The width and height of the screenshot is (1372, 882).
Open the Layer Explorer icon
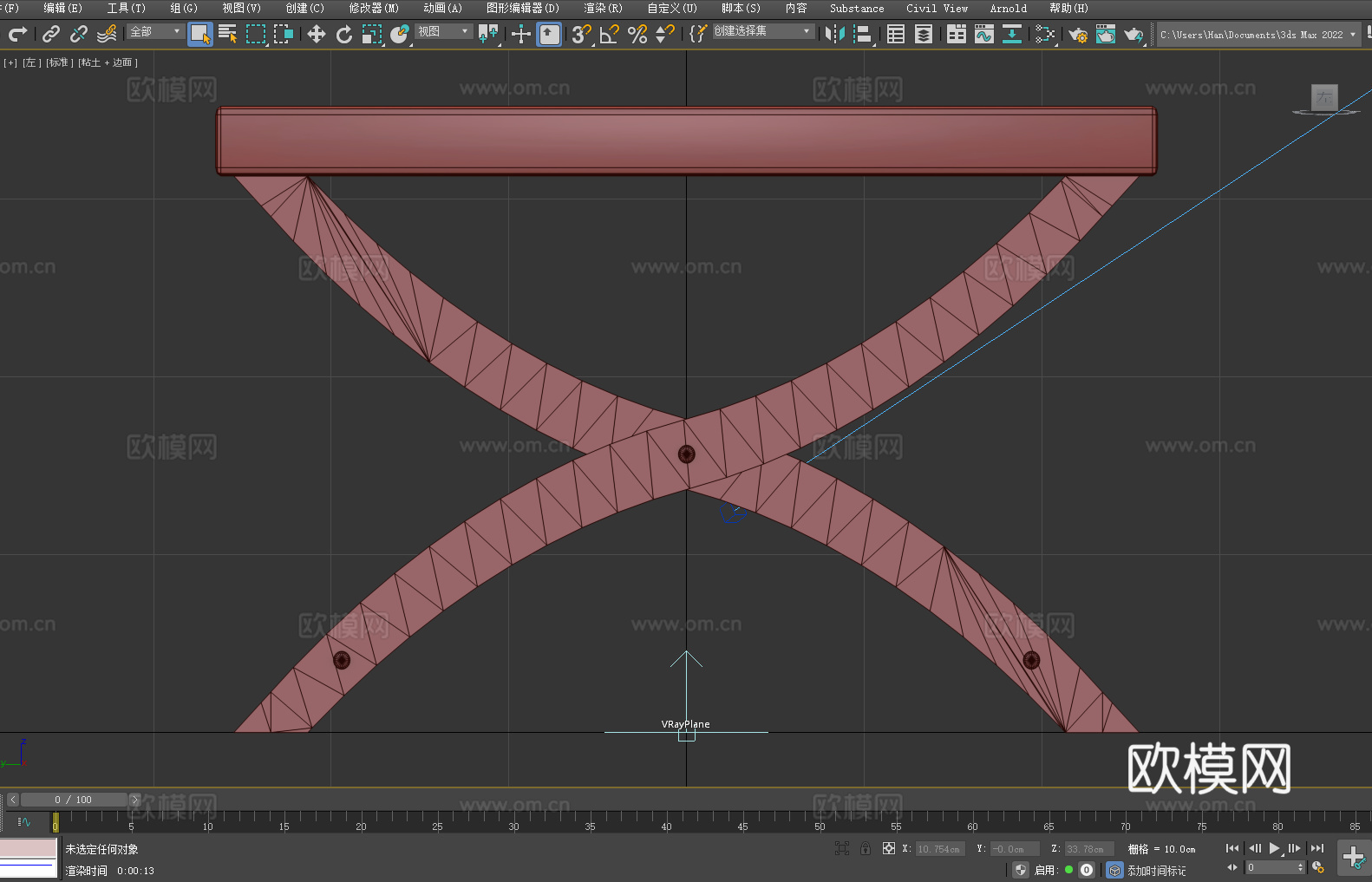point(924,34)
